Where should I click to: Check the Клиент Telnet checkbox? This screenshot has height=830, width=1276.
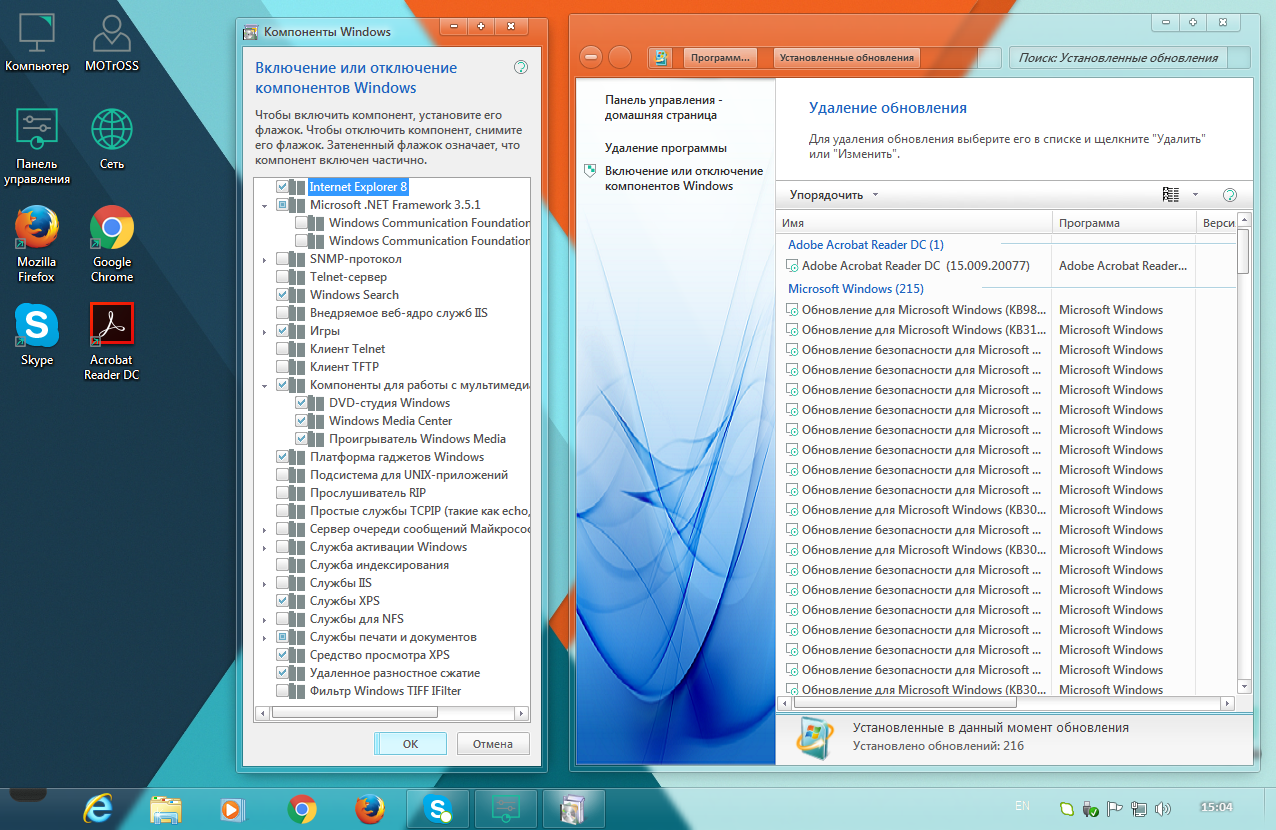click(x=282, y=349)
